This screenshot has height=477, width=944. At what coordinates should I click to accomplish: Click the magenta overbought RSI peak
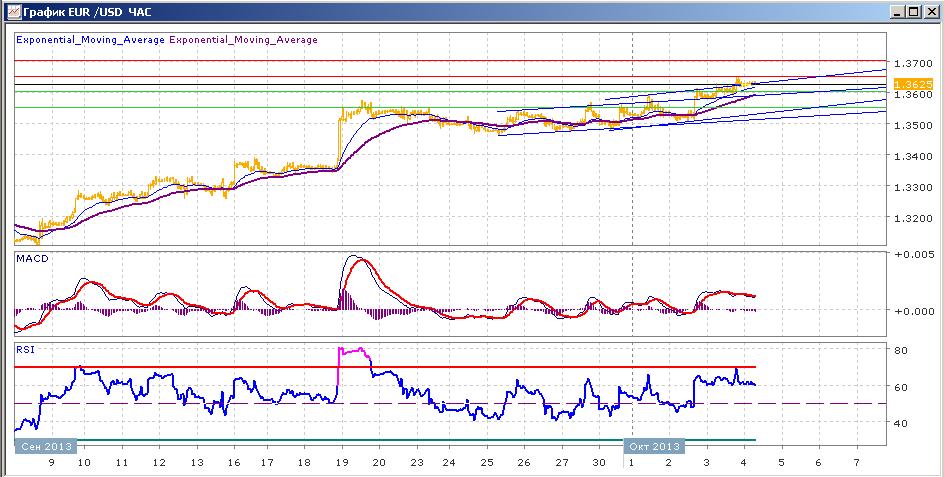(x=353, y=353)
